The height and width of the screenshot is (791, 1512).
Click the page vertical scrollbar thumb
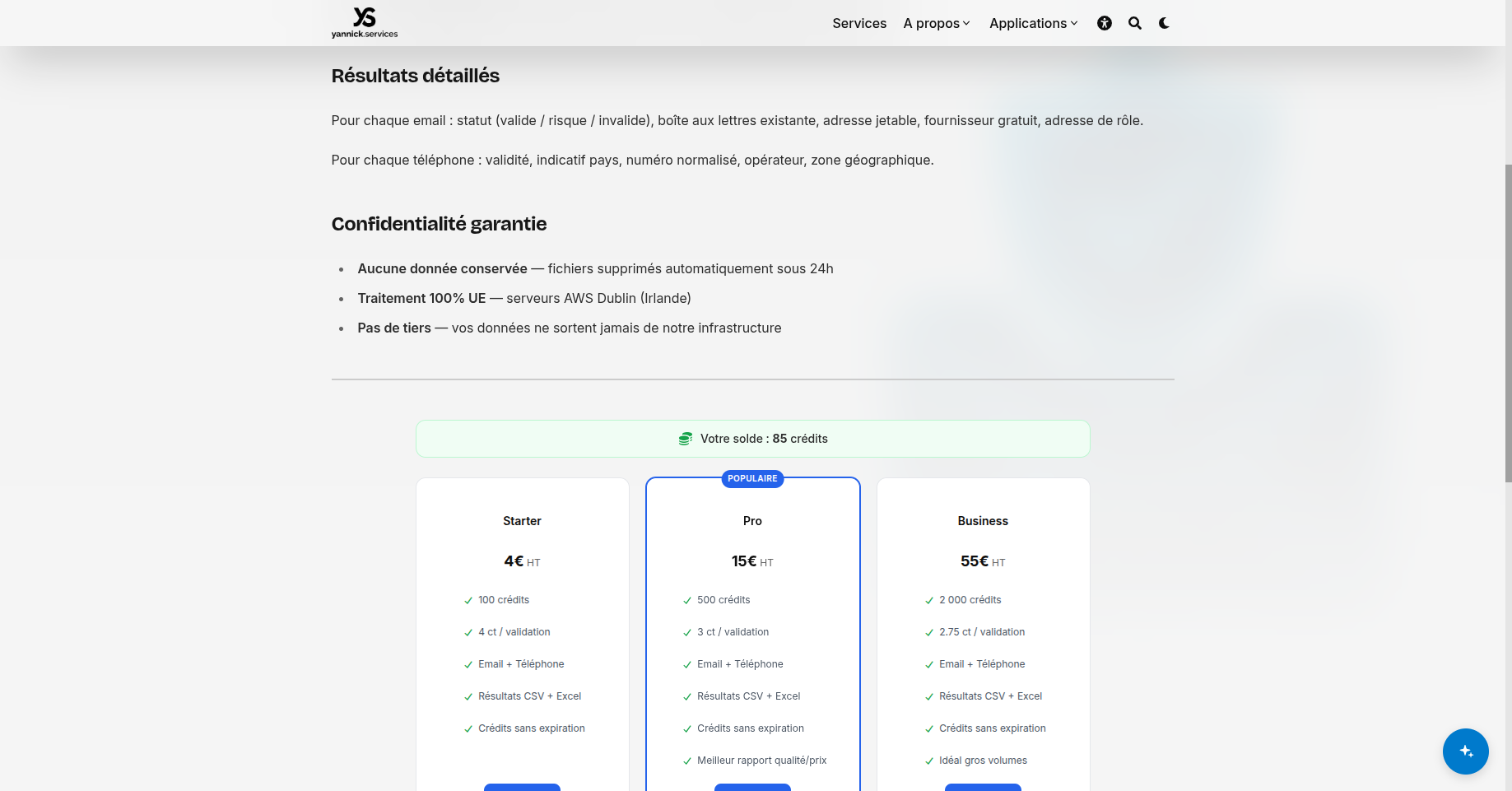pyautogui.click(x=1508, y=323)
